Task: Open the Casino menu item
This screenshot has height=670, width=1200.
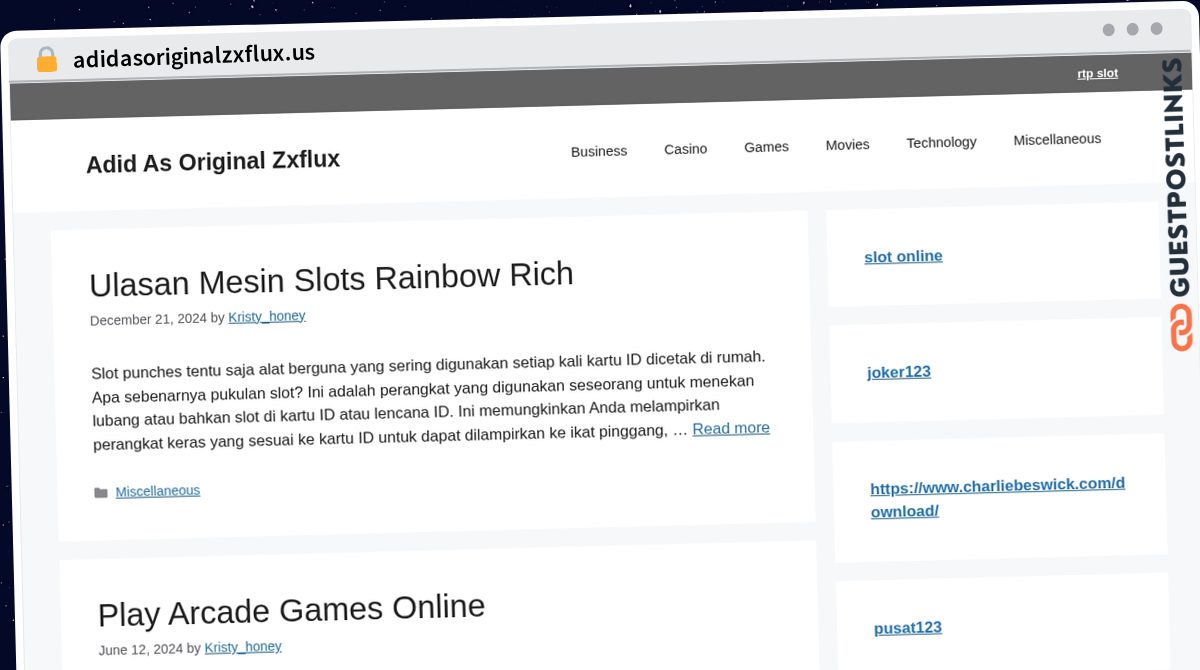Action: point(686,149)
